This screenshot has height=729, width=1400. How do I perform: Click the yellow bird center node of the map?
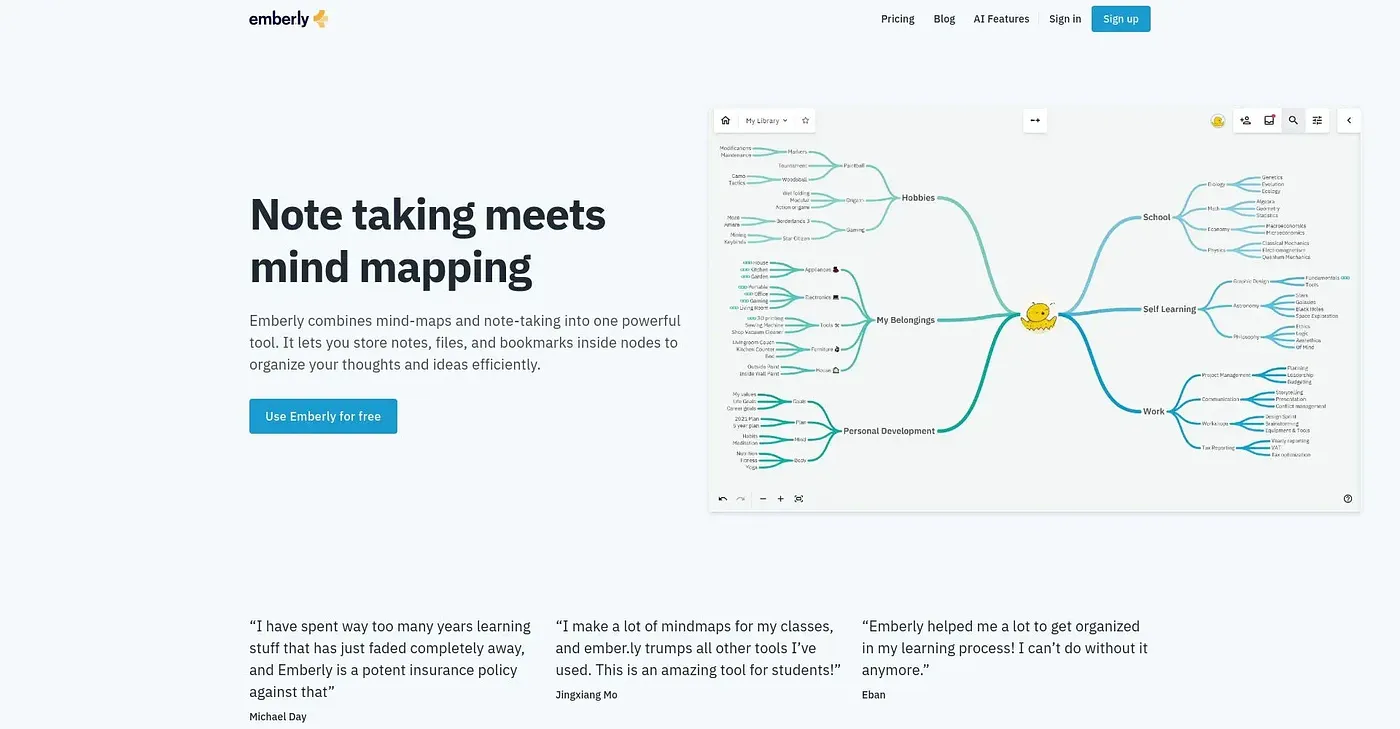click(1039, 316)
